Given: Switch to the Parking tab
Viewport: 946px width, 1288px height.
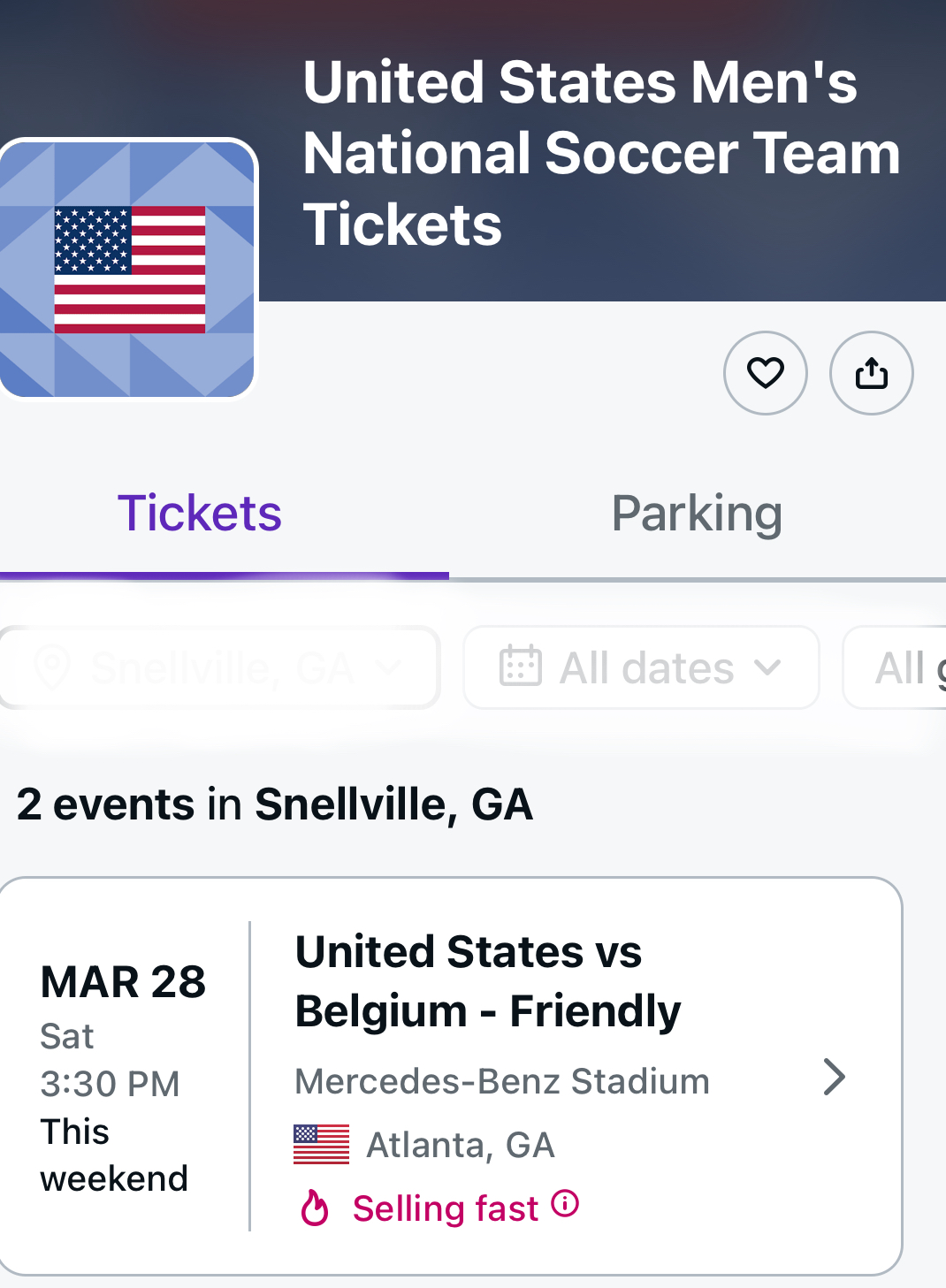Looking at the screenshot, I should tap(697, 514).
